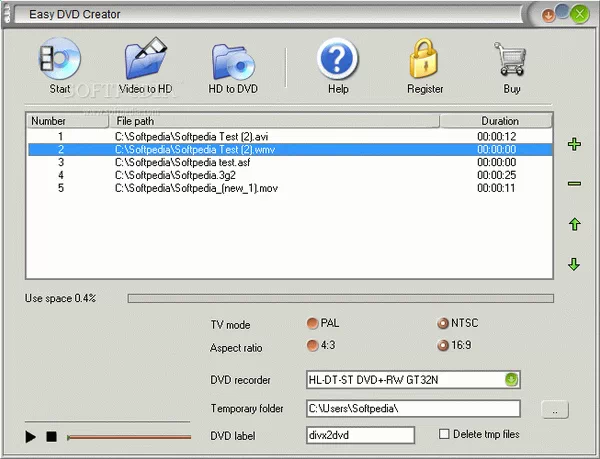Choose 16:9 aspect ratio
Image resolution: width=600 pixels, height=459 pixels.
pyautogui.click(x=443, y=346)
